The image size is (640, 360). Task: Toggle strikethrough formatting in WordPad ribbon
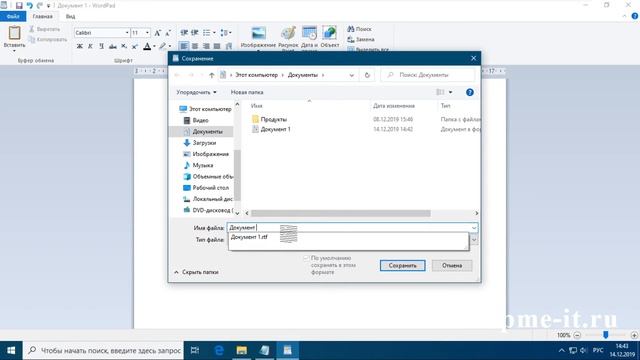[113, 47]
